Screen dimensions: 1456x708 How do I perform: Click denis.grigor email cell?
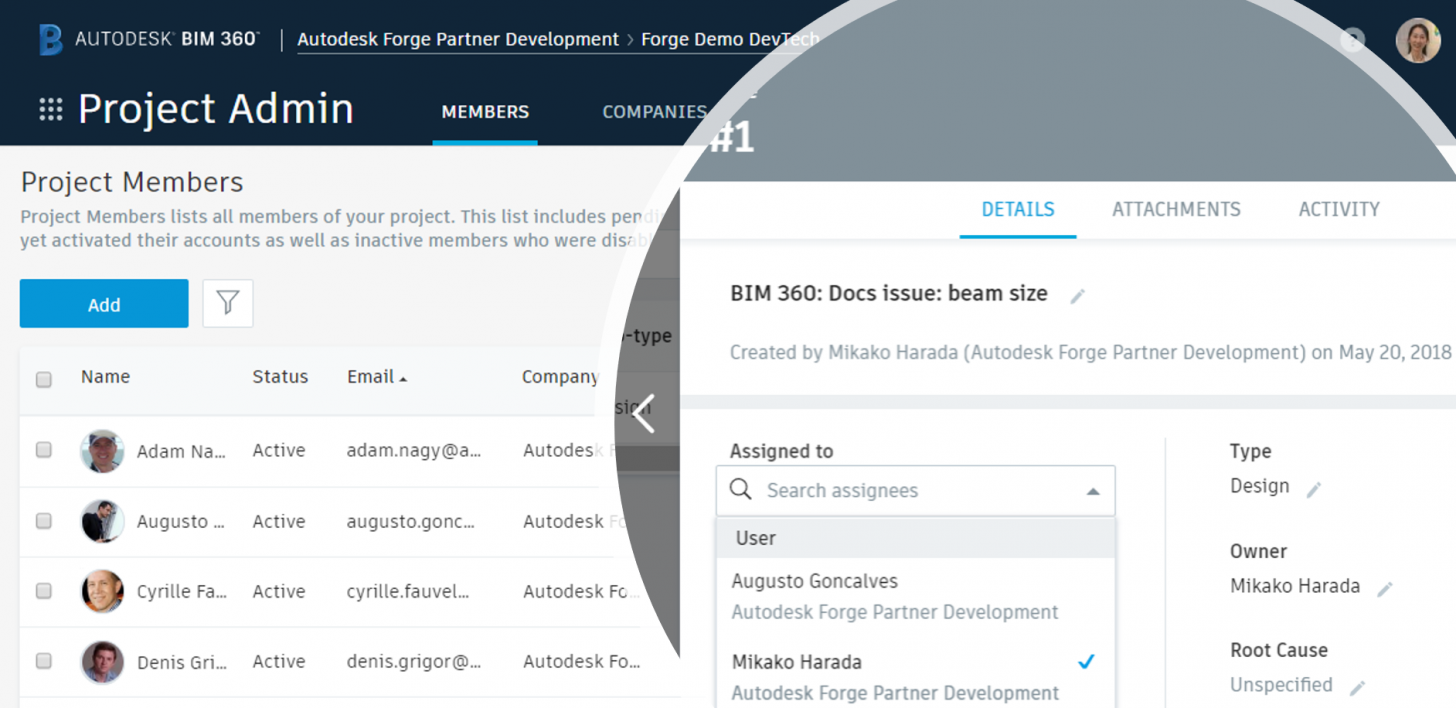point(414,661)
